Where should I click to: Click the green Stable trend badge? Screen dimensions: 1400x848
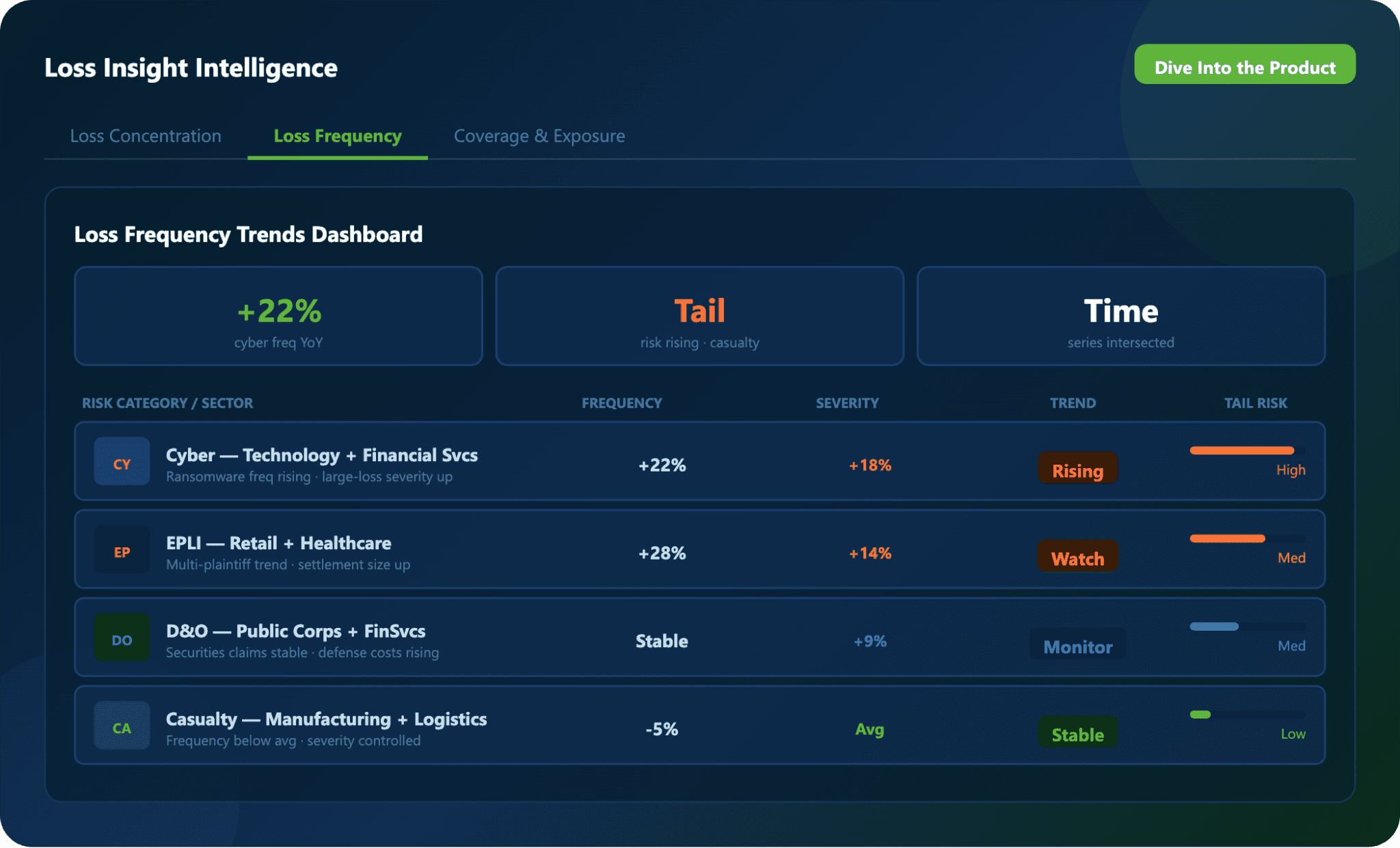[x=1077, y=733]
